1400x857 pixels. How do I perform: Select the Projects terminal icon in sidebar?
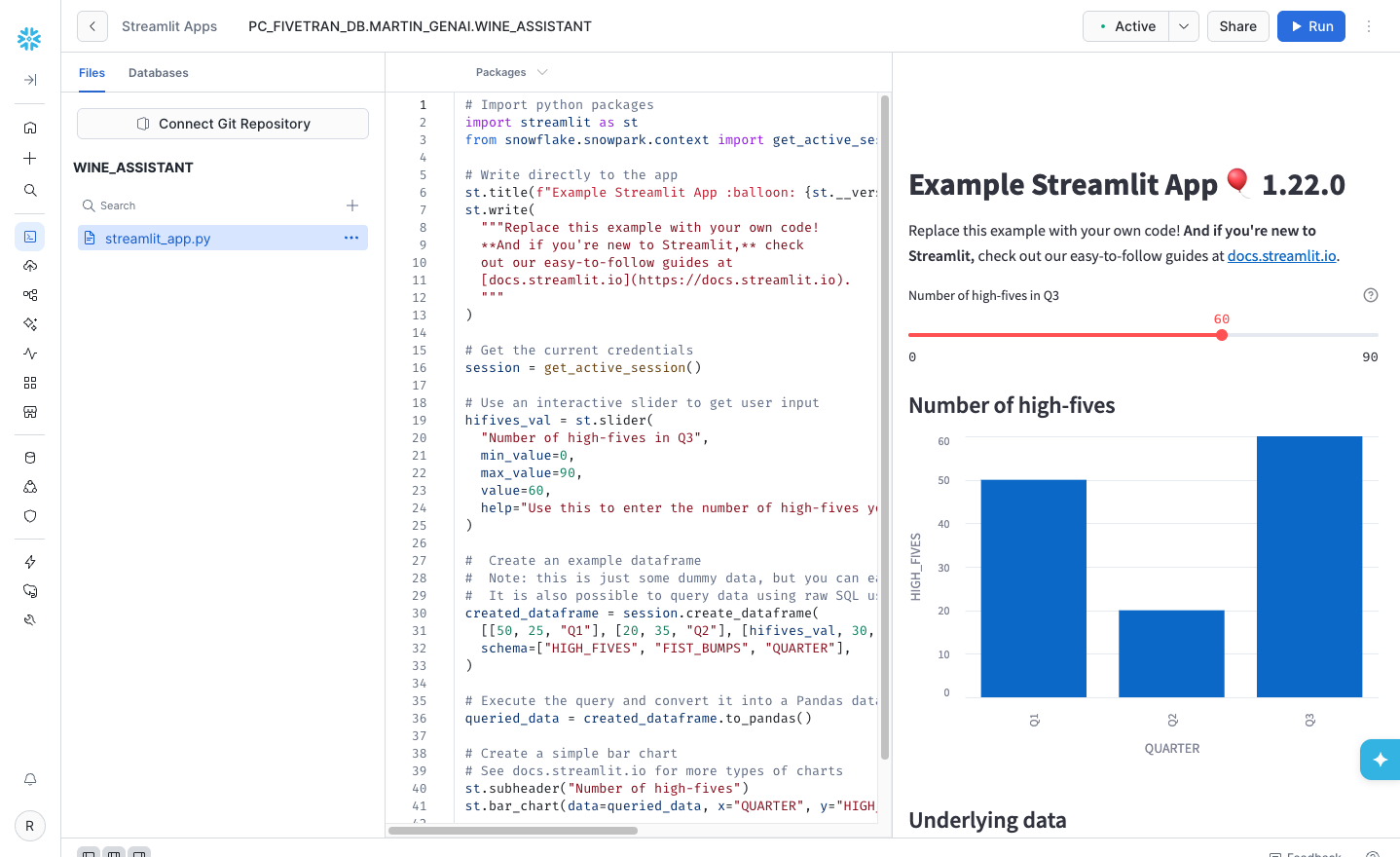[x=30, y=237]
